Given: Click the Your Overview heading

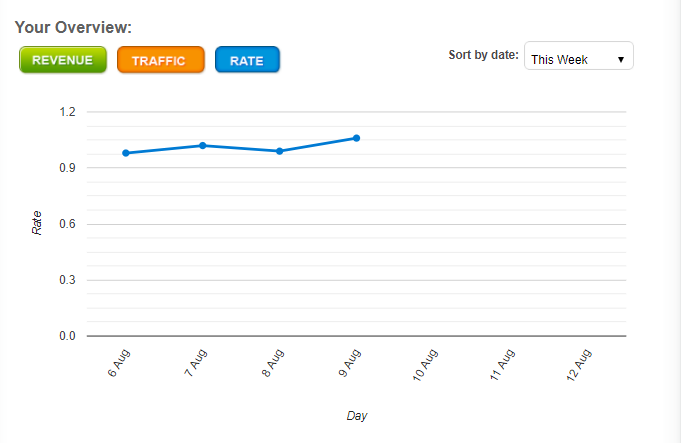Looking at the screenshot, I should (73, 27).
